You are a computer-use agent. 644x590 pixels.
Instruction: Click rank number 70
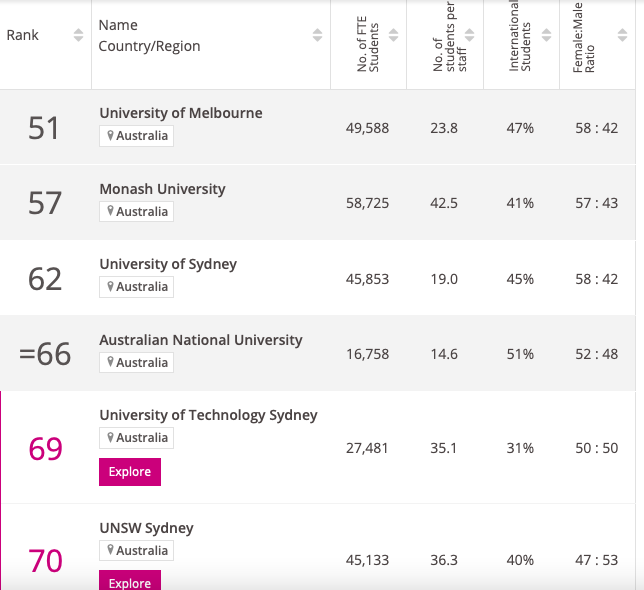click(x=45, y=561)
